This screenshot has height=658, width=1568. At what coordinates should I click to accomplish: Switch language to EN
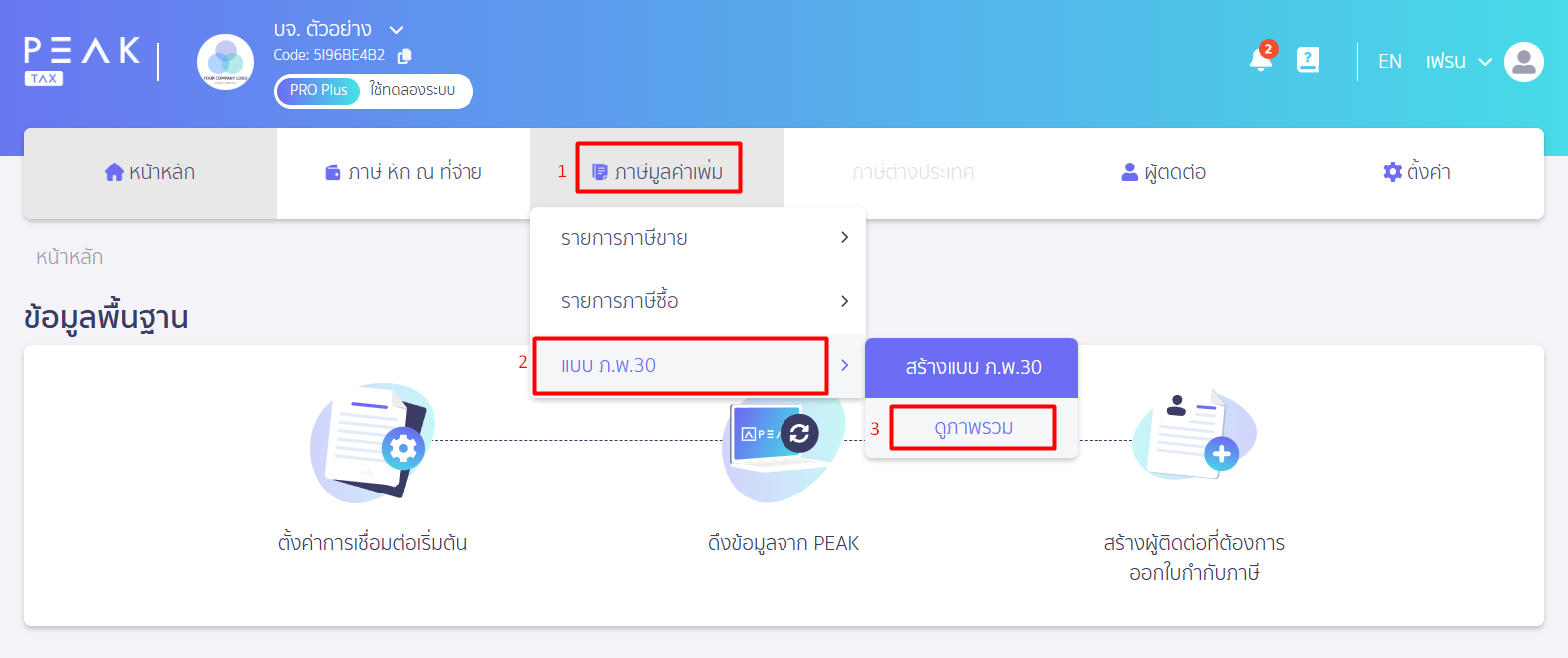tap(1390, 62)
